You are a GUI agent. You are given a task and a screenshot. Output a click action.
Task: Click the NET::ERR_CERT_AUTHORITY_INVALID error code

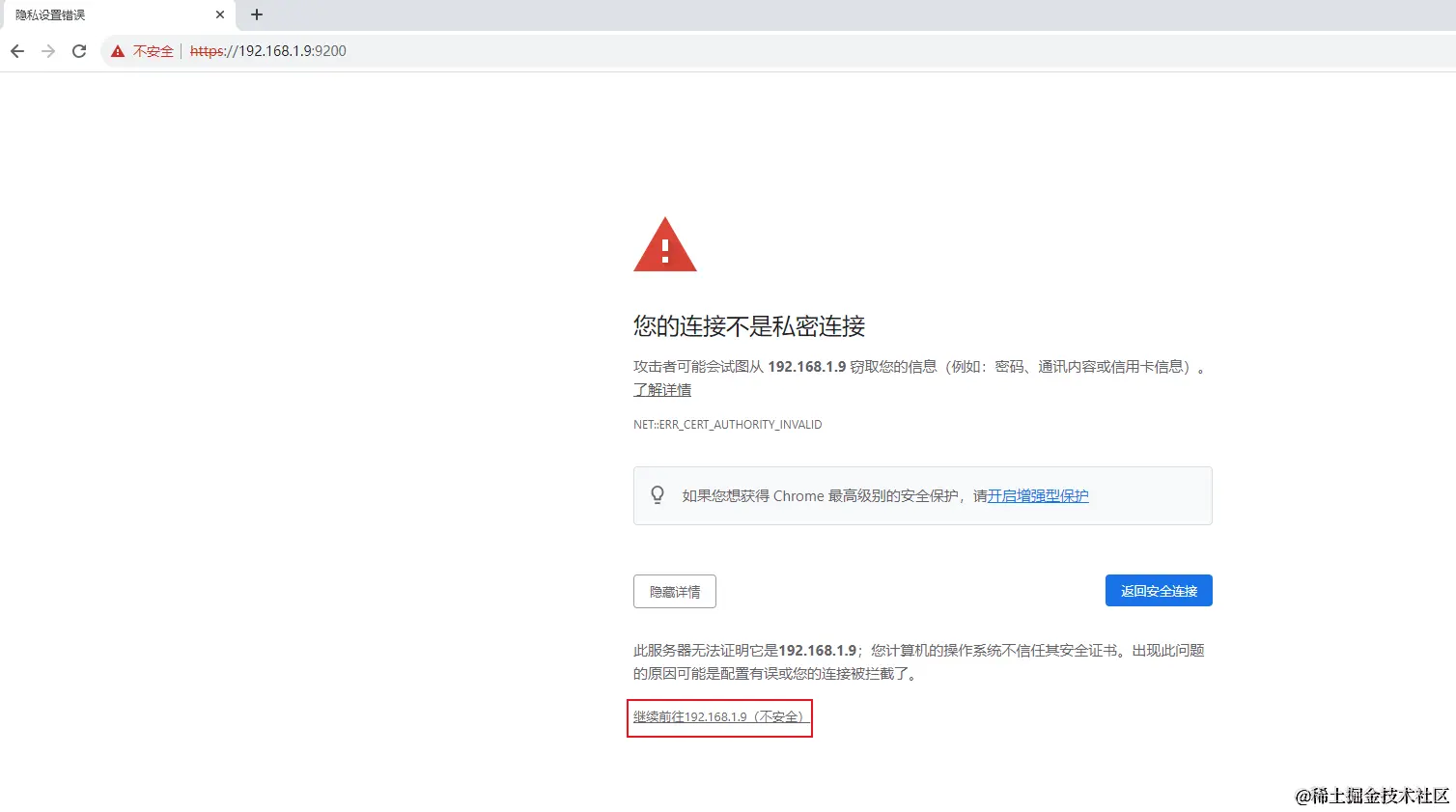coord(728,425)
